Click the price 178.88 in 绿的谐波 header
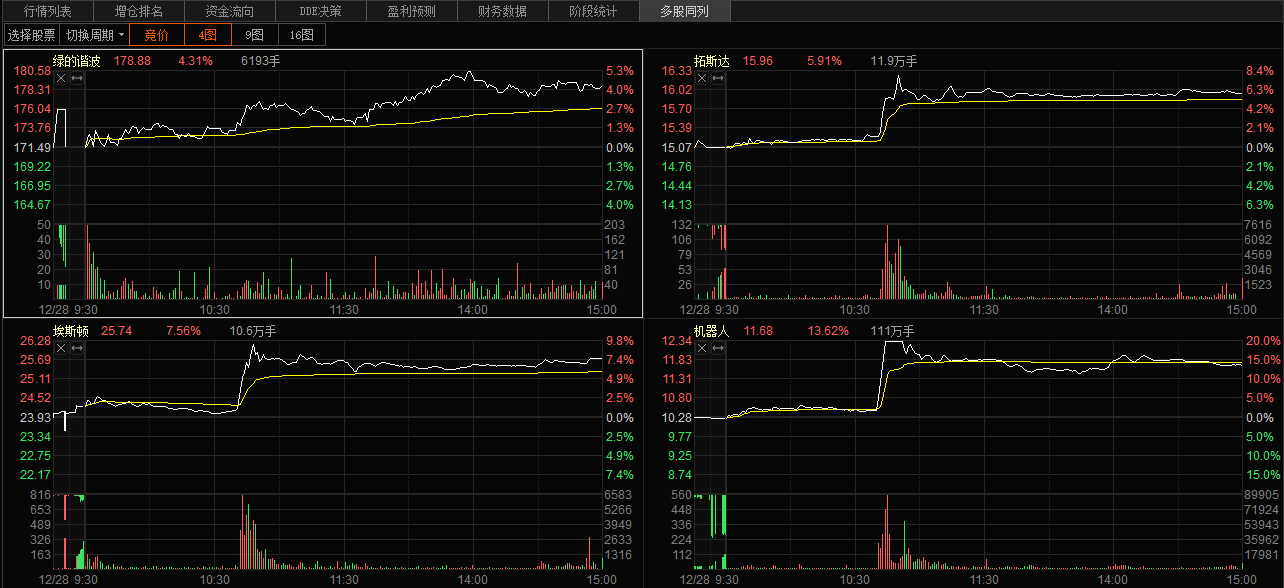Image resolution: width=1284 pixels, height=588 pixels. (x=132, y=61)
